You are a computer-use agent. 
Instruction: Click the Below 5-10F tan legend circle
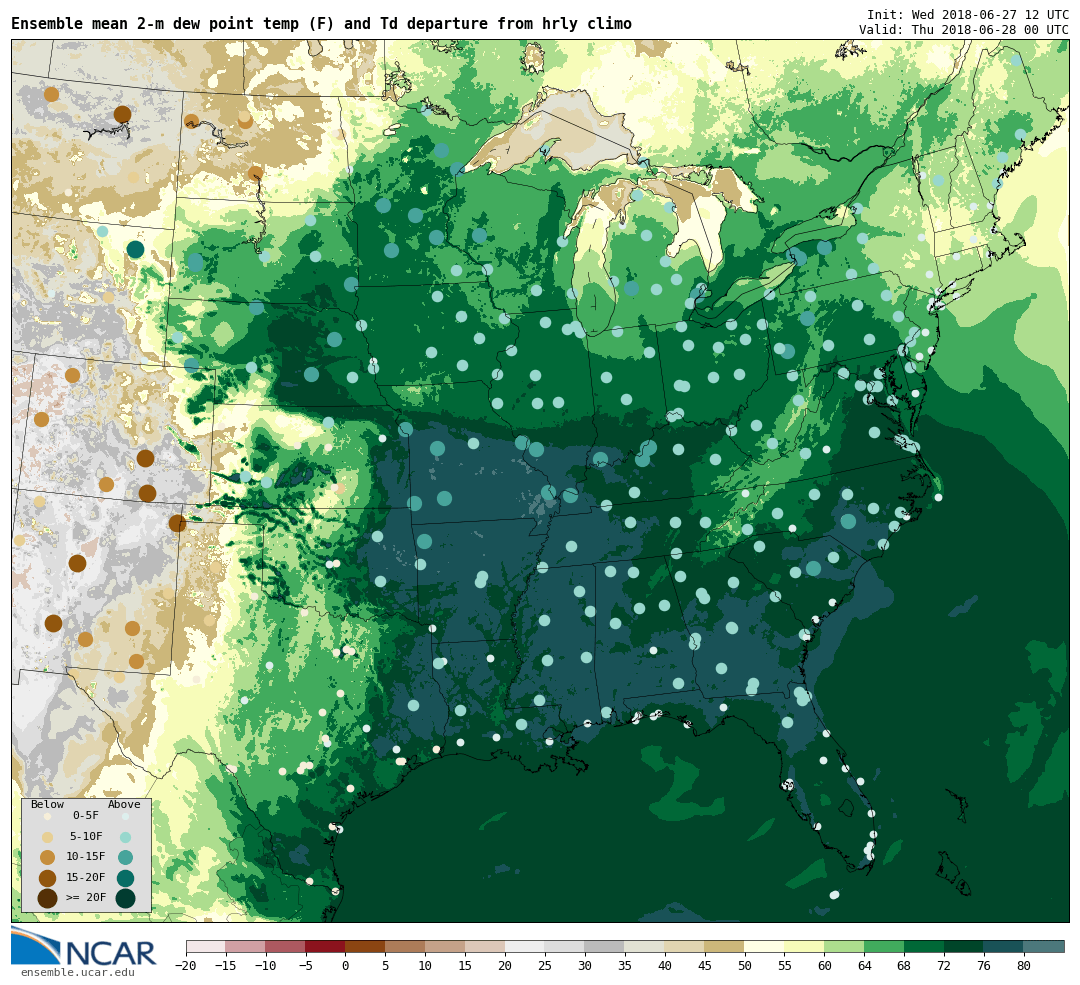click(47, 837)
